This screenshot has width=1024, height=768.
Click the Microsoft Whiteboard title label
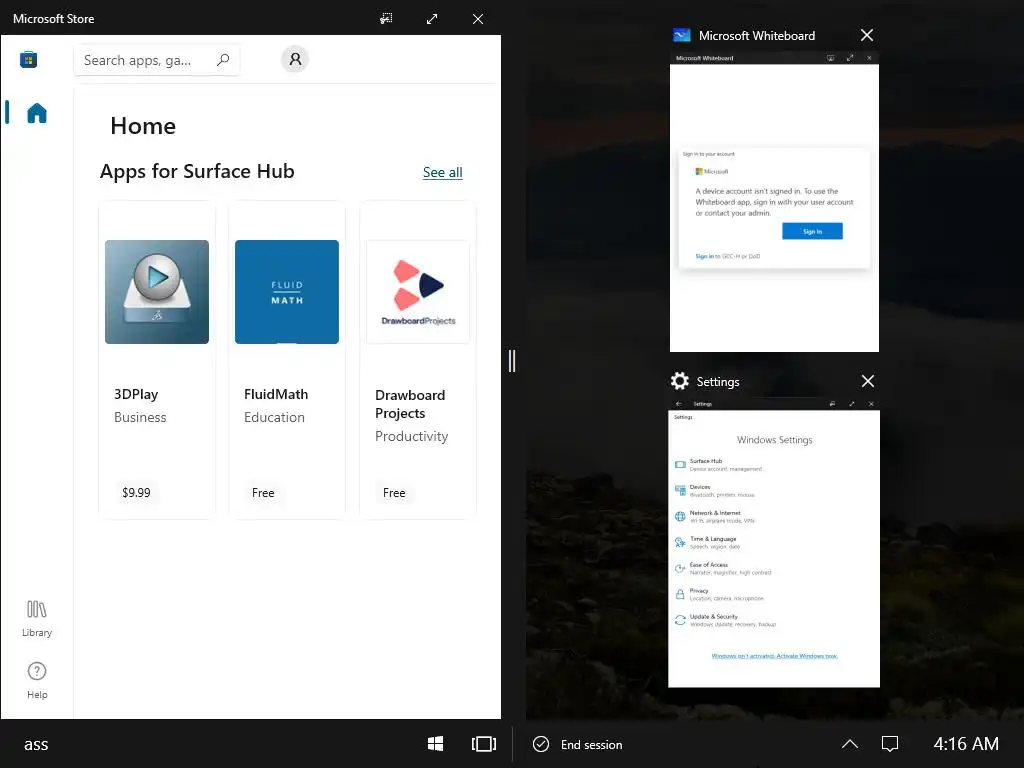pyautogui.click(x=757, y=36)
